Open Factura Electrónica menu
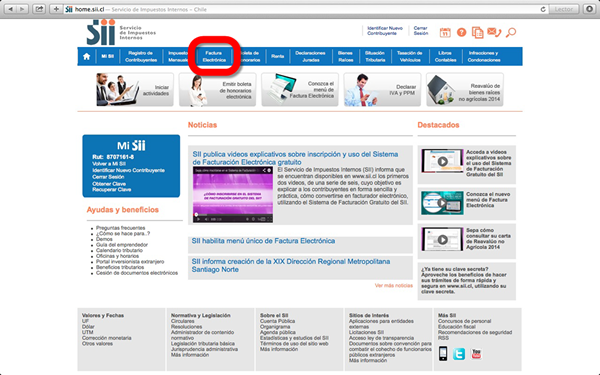The width and height of the screenshot is (600, 375). pyautogui.click(x=214, y=56)
